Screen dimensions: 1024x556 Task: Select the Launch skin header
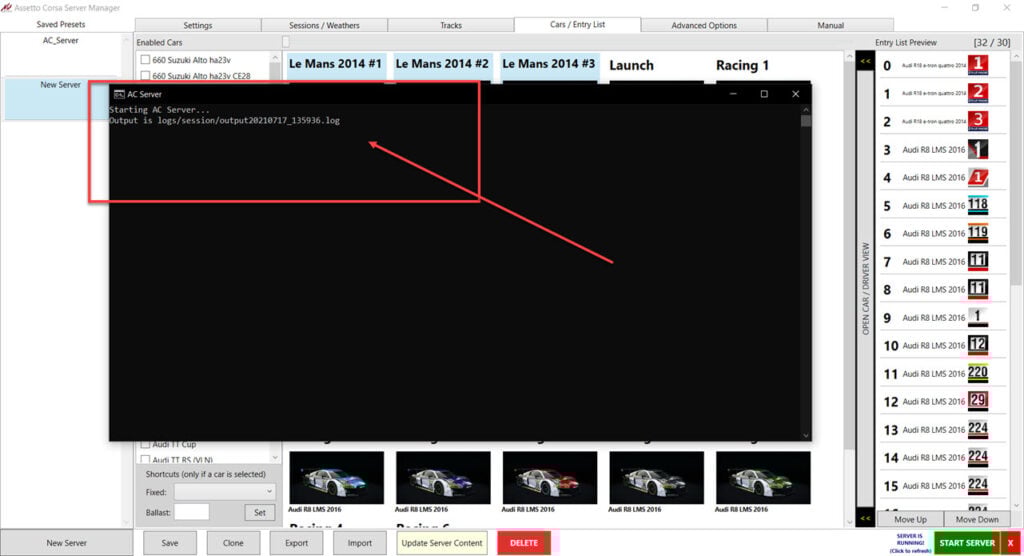click(x=632, y=65)
